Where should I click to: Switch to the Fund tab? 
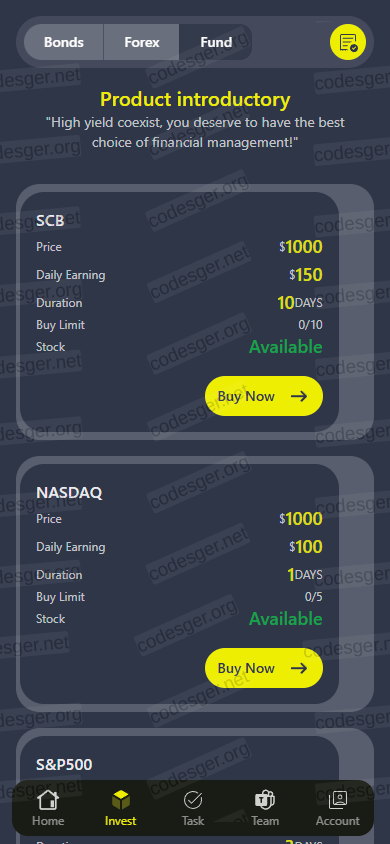[216, 42]
